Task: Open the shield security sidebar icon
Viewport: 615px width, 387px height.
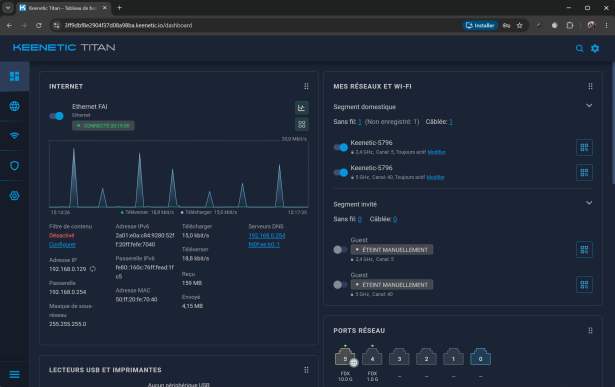Action: click(x=15, y=166)
